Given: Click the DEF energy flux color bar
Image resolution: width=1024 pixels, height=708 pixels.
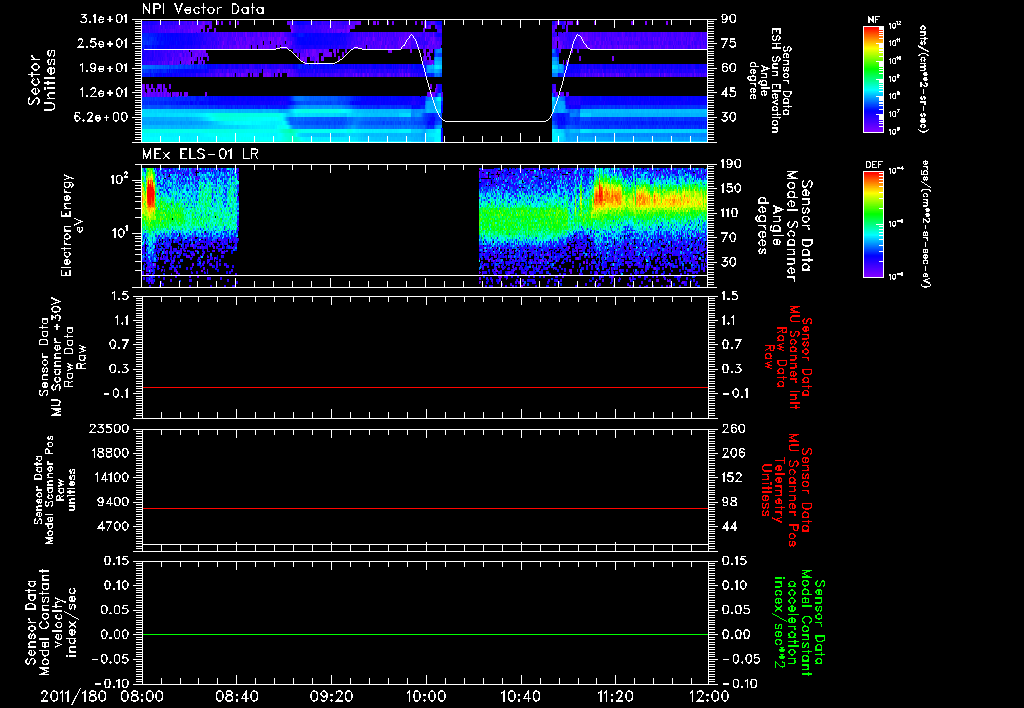Looking at the screenshot, I should 874,224.
